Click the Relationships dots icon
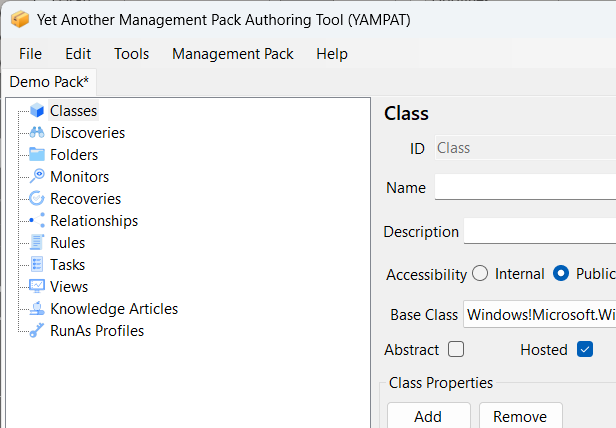This screenshot has width=616, height=428. (x=37, y=221)
